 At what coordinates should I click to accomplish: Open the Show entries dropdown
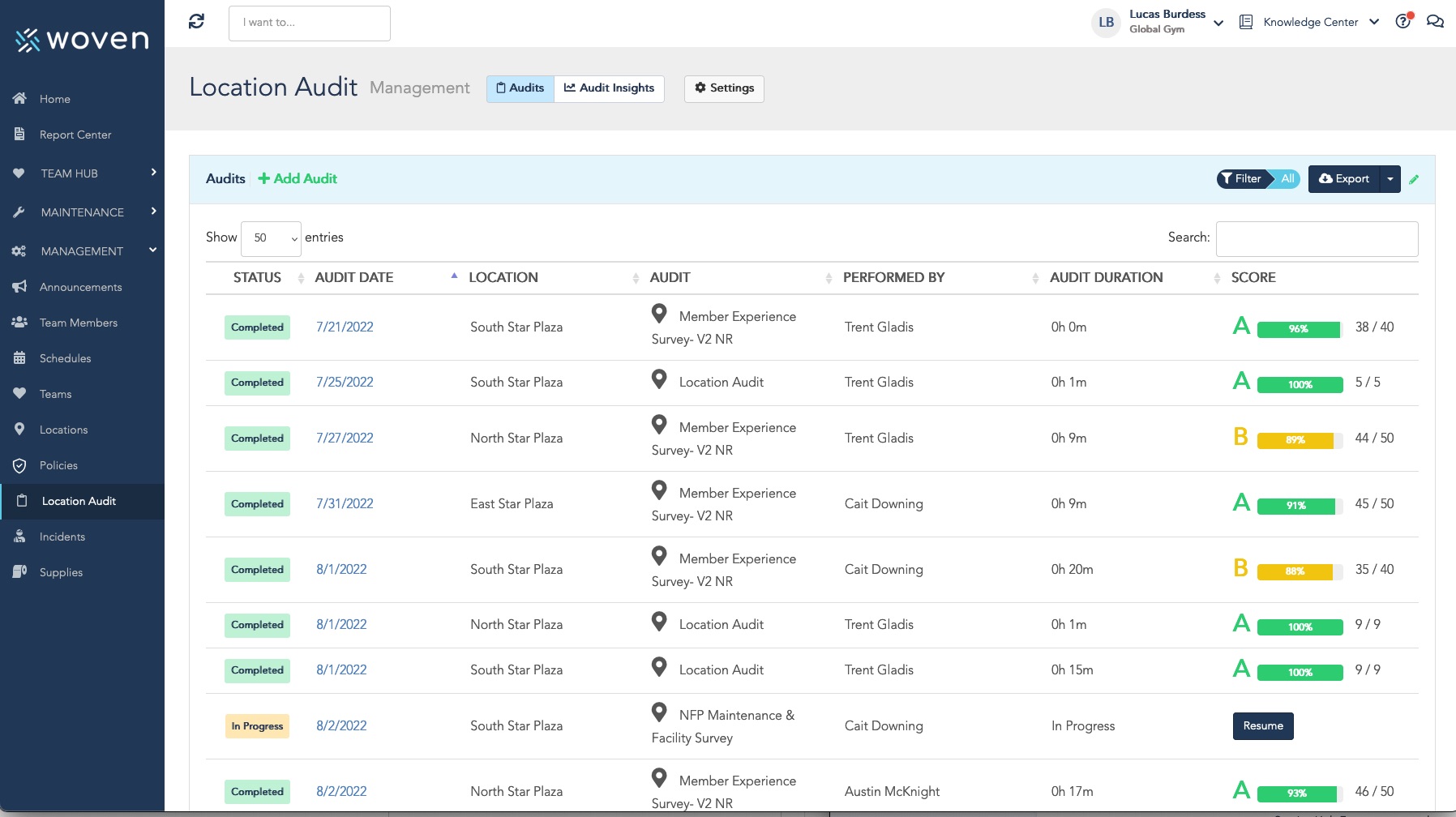pyautogui.click(x=271, y=237)
